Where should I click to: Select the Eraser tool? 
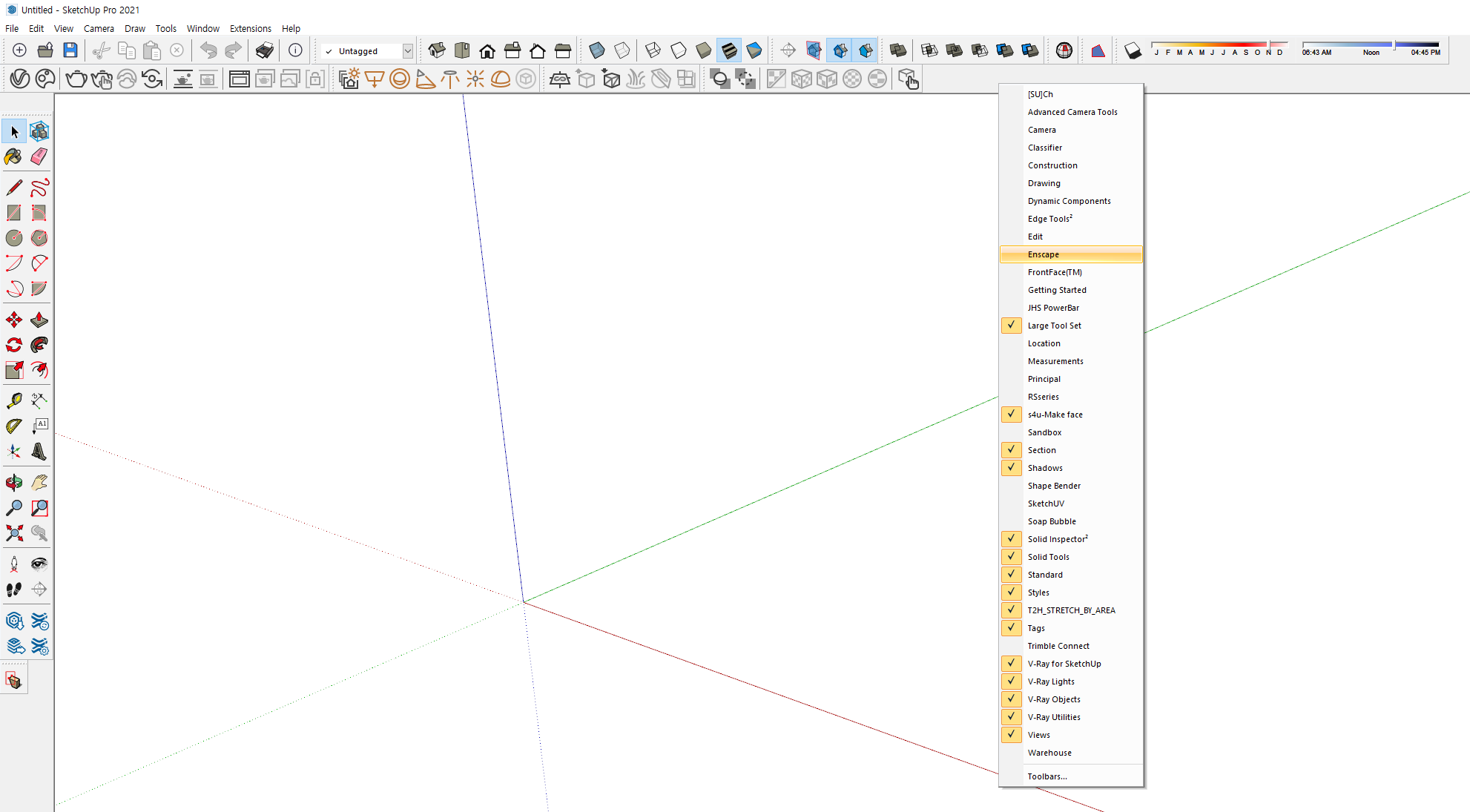(x=39, y=156)
